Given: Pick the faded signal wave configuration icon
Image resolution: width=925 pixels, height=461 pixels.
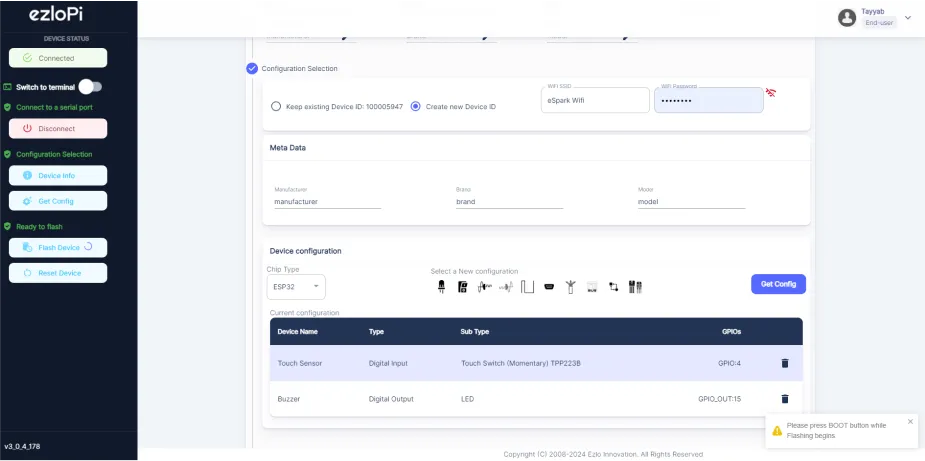Looking at the screenshot, I should tap(506, 287).
